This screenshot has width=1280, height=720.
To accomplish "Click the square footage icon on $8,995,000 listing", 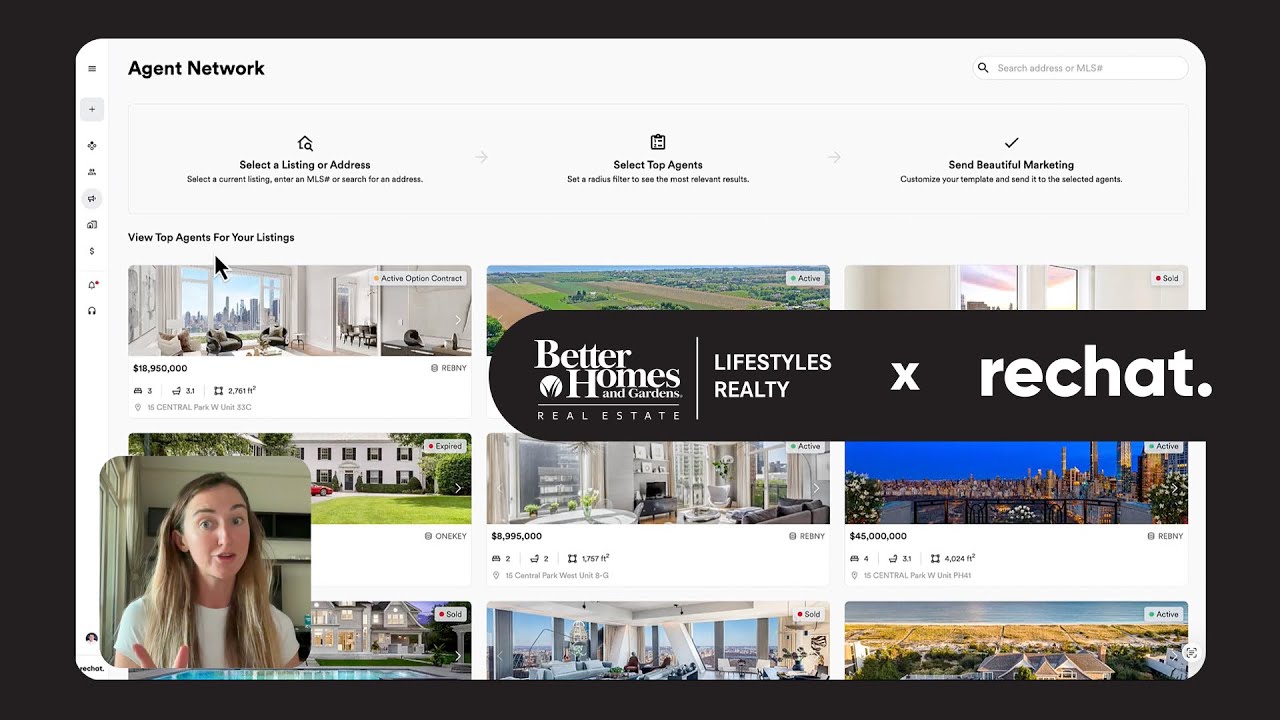I will pyautogui.click(x=573, y=558).
